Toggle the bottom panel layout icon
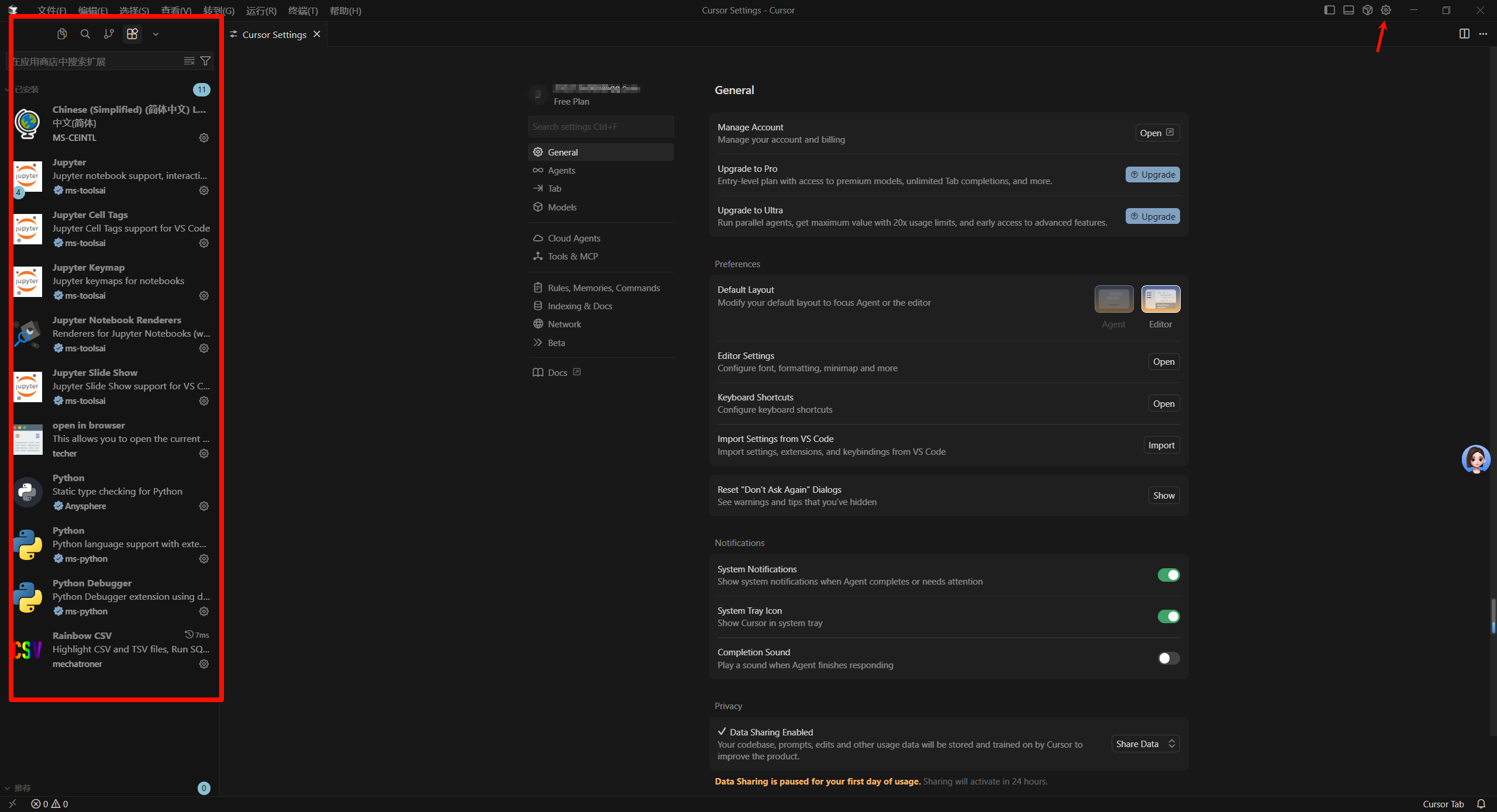The width and height of the screenshot is (1497, 812). (x=1348, y=10)
